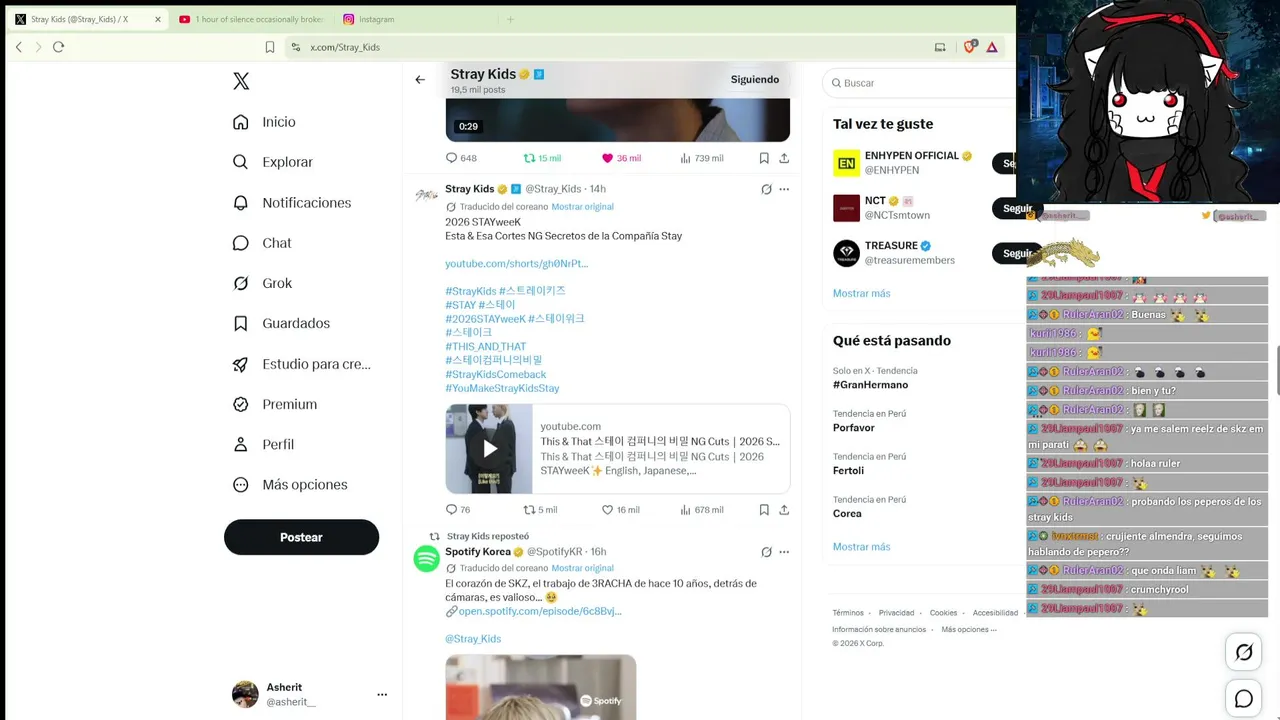
Task: Open the Asherit account menu dots
Action: [382, 694]
